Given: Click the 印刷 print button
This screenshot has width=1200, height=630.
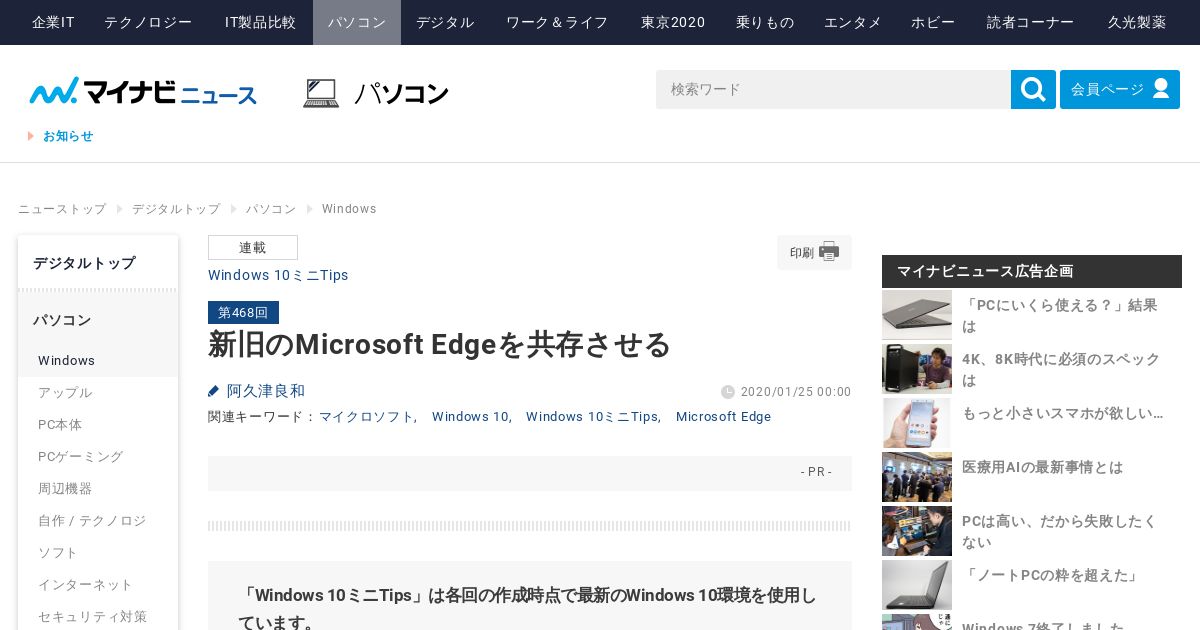Looking at the screenshot, I should coord(814,252).
